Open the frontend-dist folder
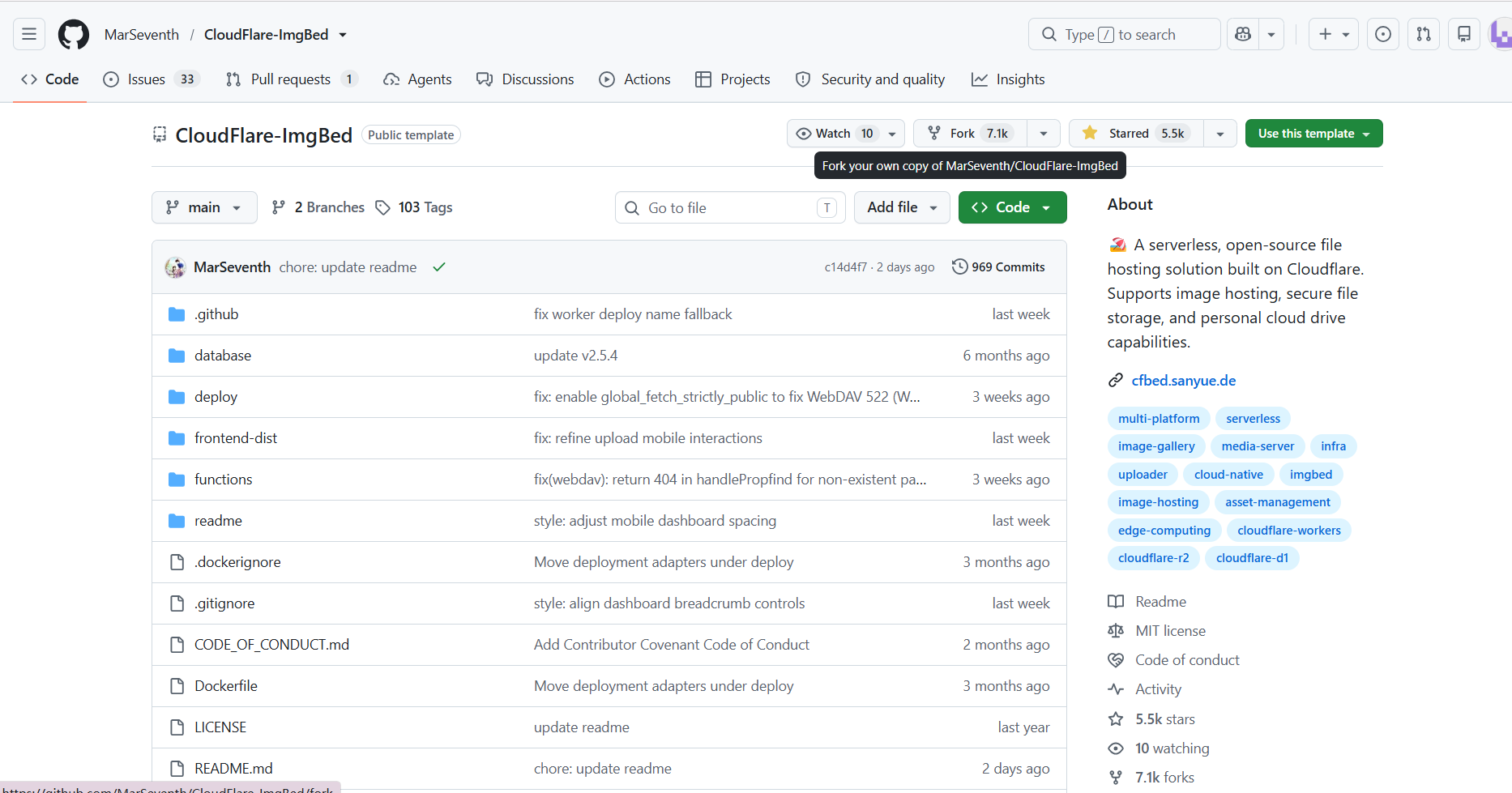The width and height of the screenshot is (1512, 793). [236, 438]
